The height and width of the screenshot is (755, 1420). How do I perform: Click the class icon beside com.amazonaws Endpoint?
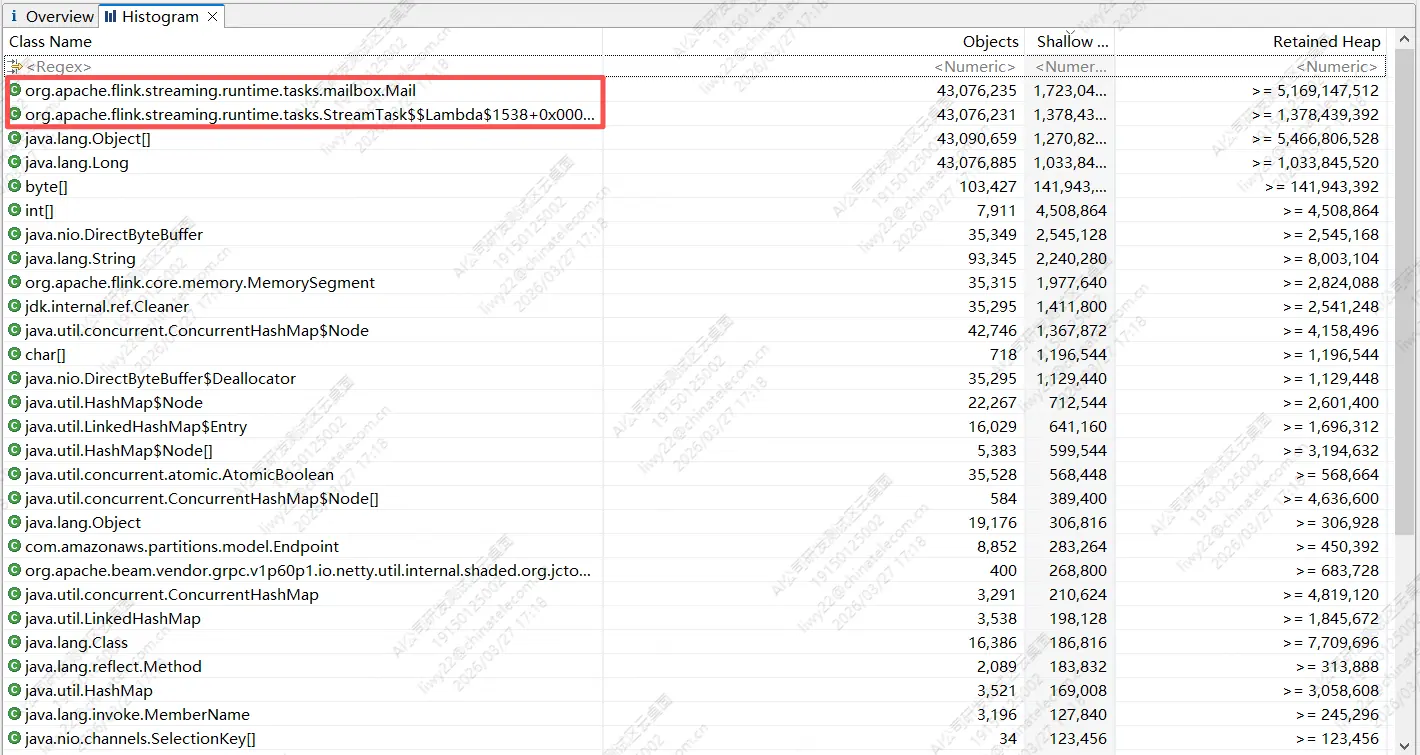pos(15,546)
